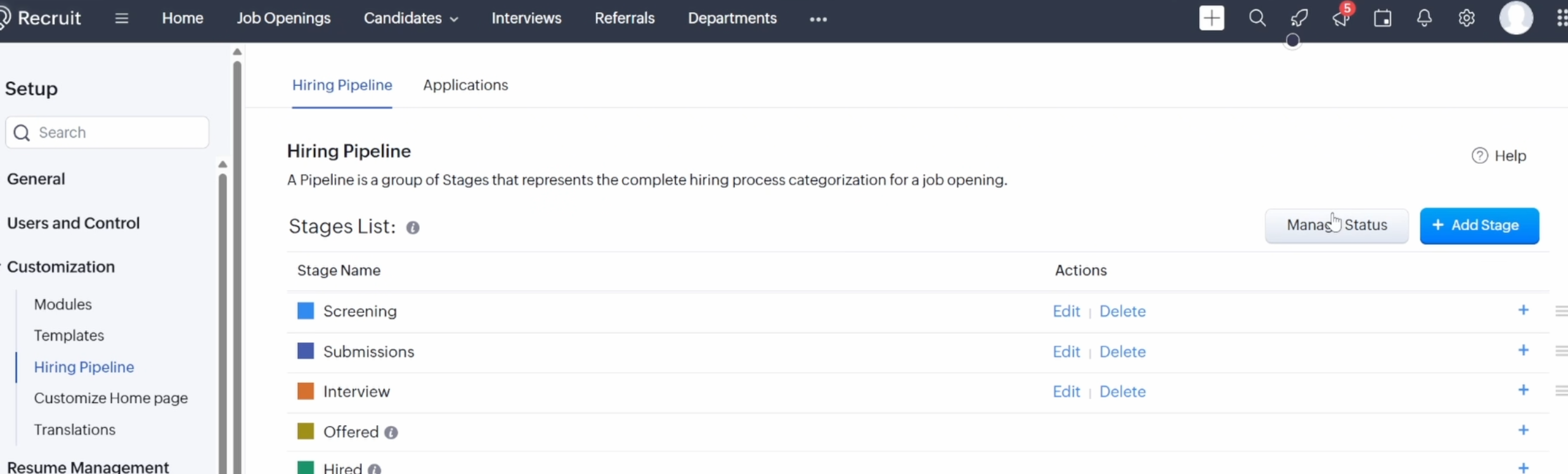This screenshot has height=474, width=1568.
Task: Click the Screening stage blue color swatch
Action: click(x=306, y=311)
